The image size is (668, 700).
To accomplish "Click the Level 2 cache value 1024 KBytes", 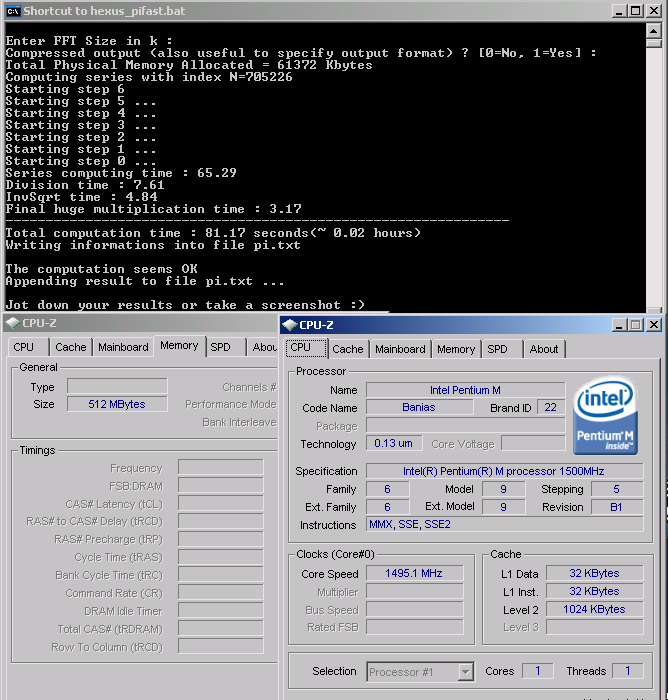I will click(594, 609).
